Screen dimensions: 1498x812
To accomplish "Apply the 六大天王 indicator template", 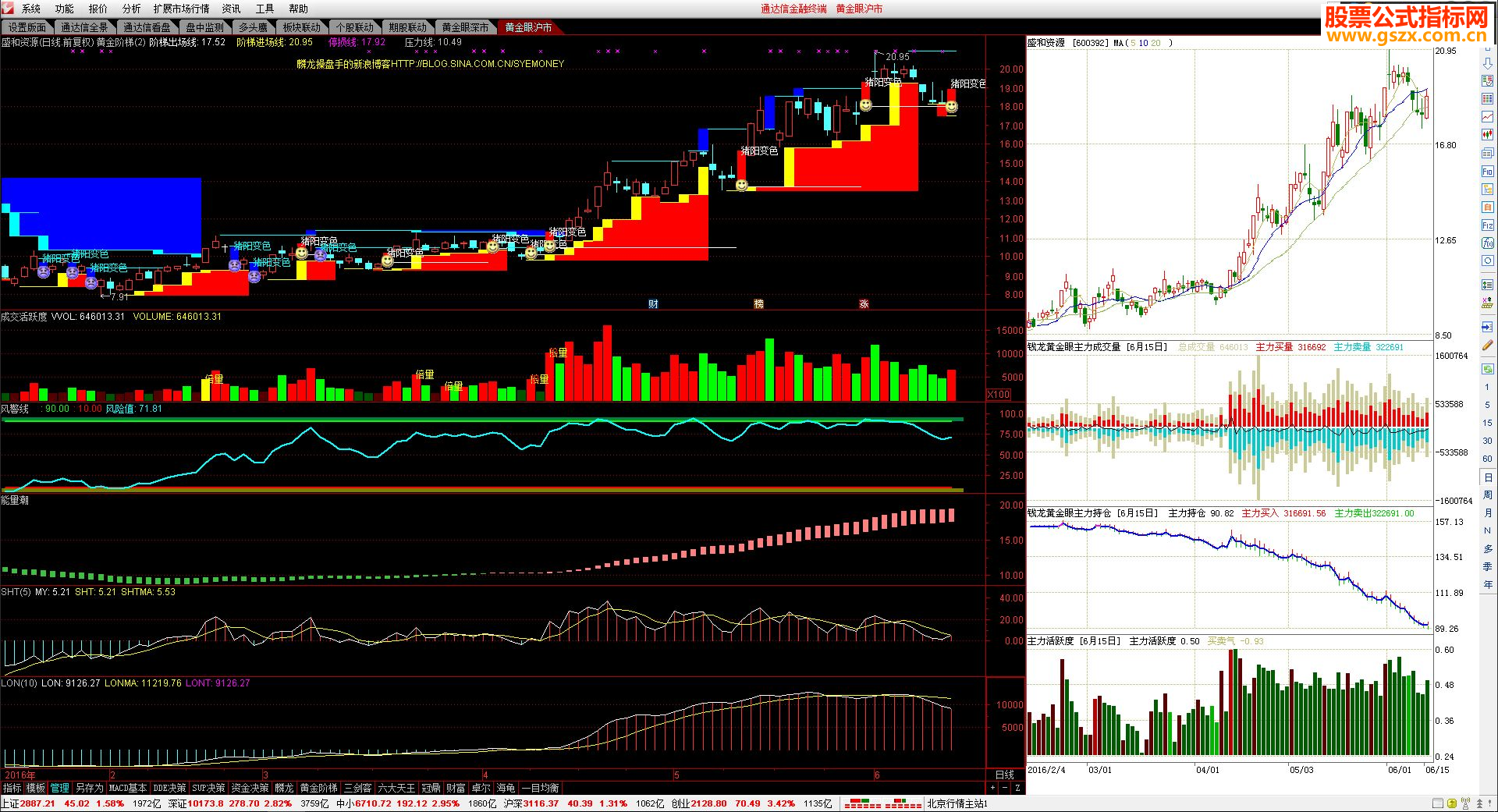I will 396,789.
